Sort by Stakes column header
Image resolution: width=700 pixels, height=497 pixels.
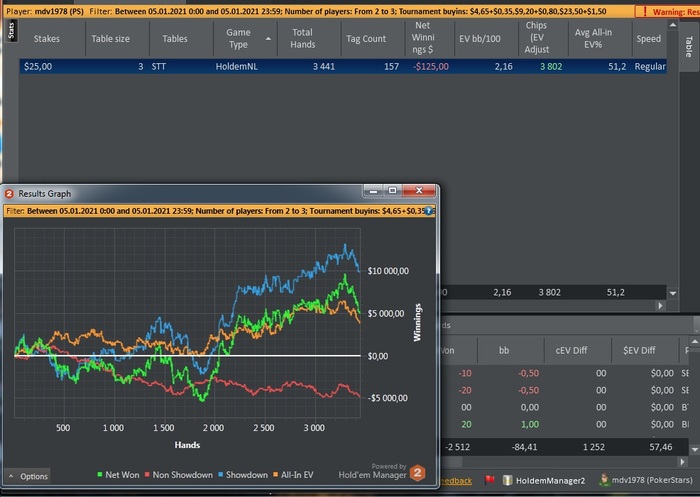(x=46, y=39)
